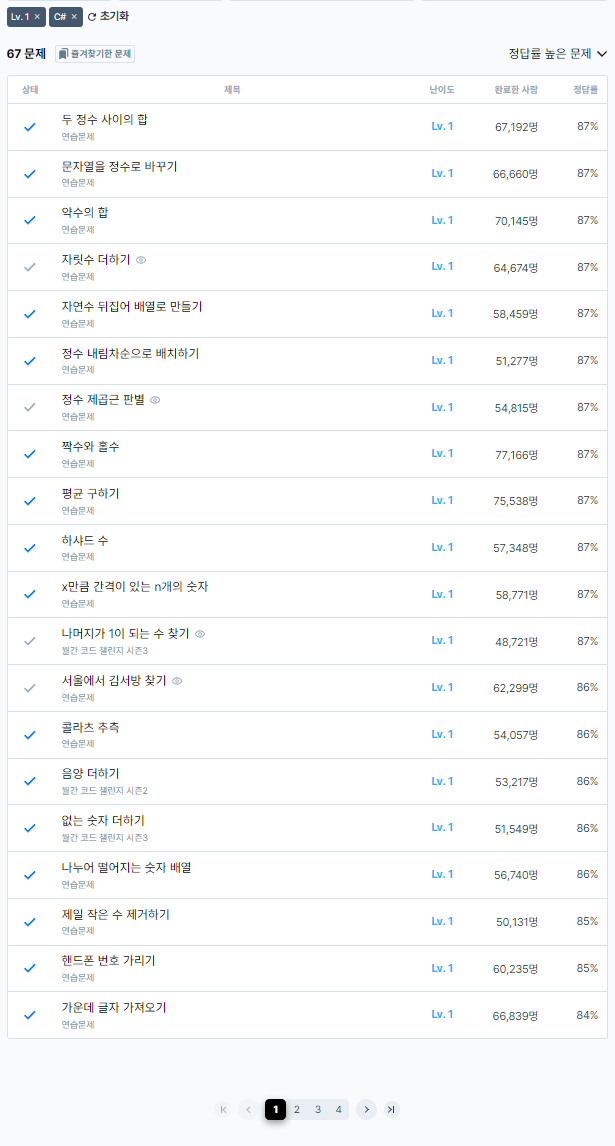Go to the next page arrow
Image resolution: width=615 pixels, height=1146 pixels.
point(366,1109)
